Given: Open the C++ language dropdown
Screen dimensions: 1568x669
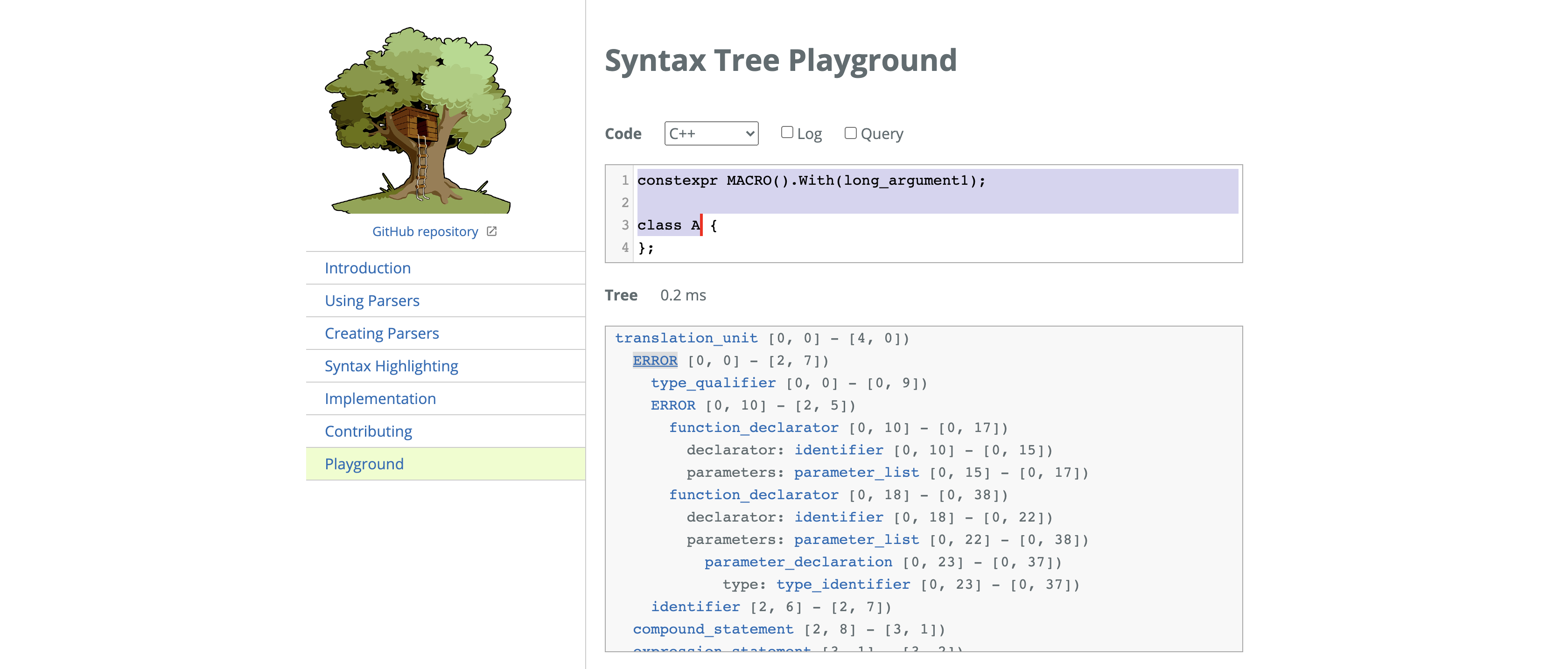Looking at the screenshot, I should pos(711,133).
